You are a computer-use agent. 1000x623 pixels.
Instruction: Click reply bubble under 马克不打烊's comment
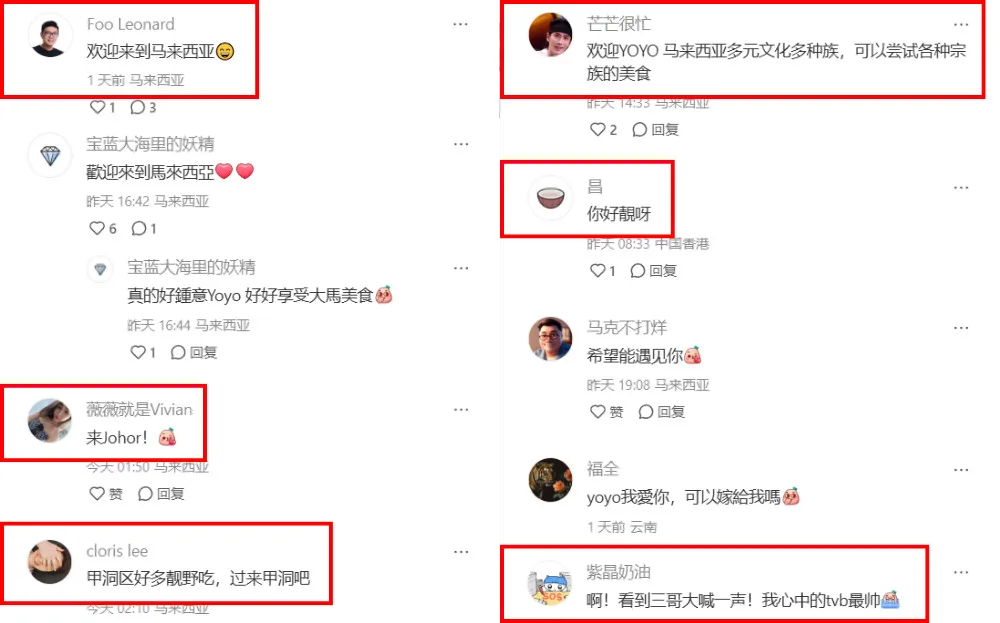[645, 412]
